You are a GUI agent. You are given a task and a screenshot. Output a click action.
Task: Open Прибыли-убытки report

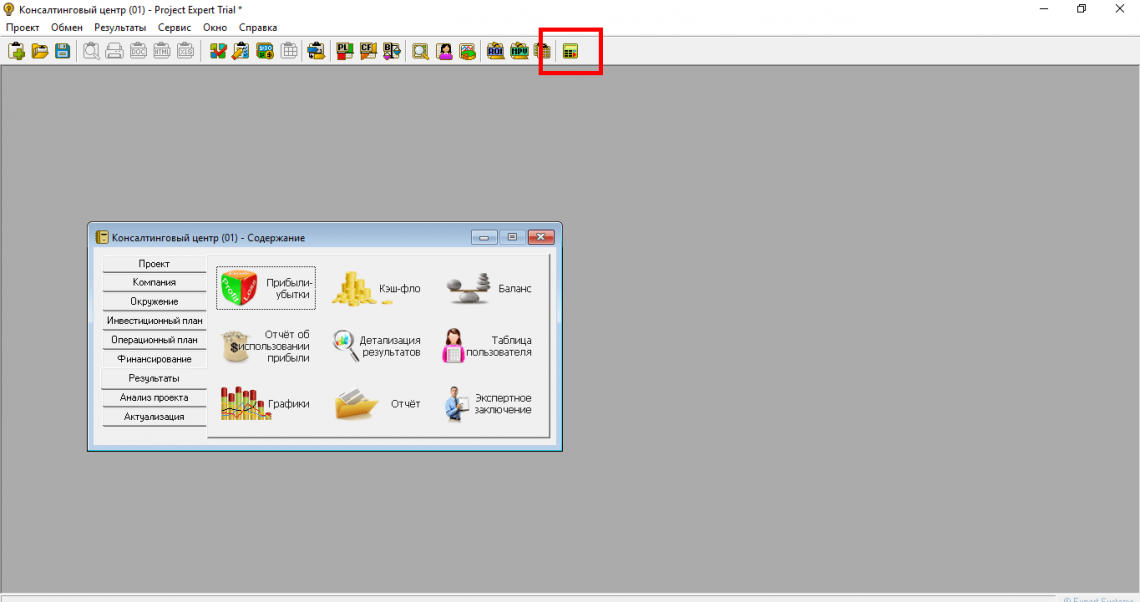[x=266, y=289]
